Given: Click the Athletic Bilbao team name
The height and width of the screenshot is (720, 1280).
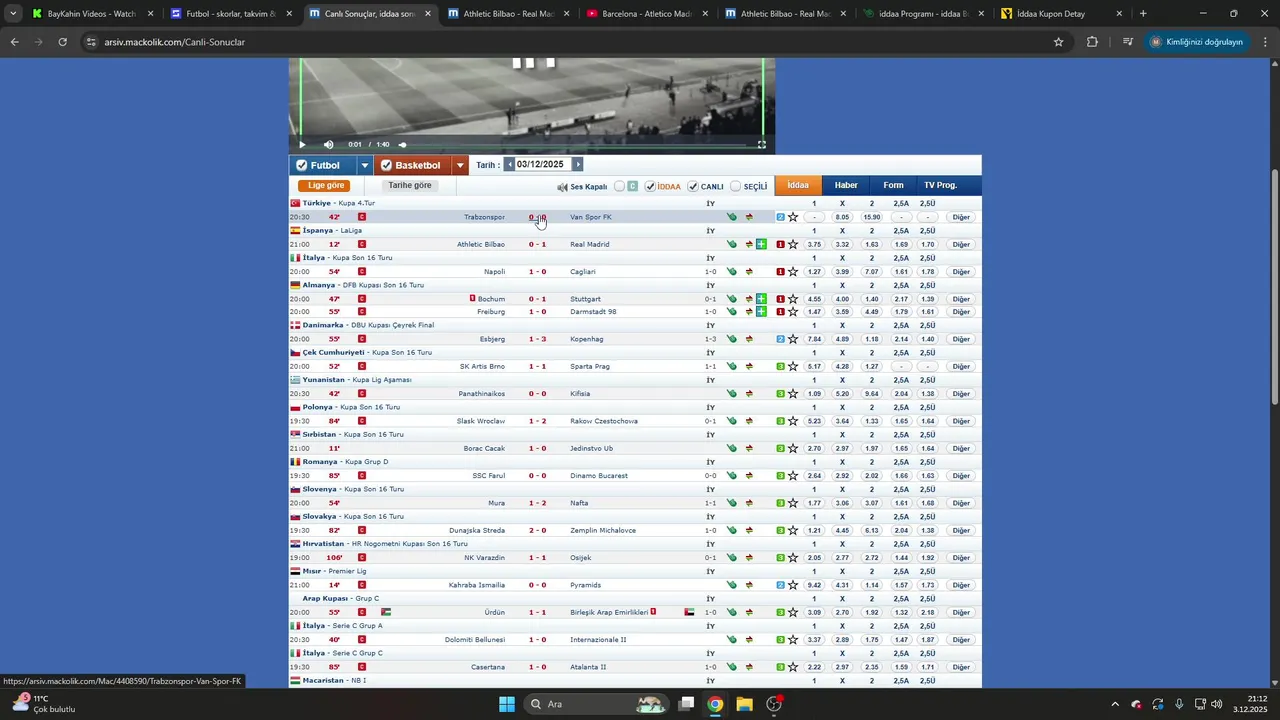Looking at the screenshot, I should click(481, 244).
